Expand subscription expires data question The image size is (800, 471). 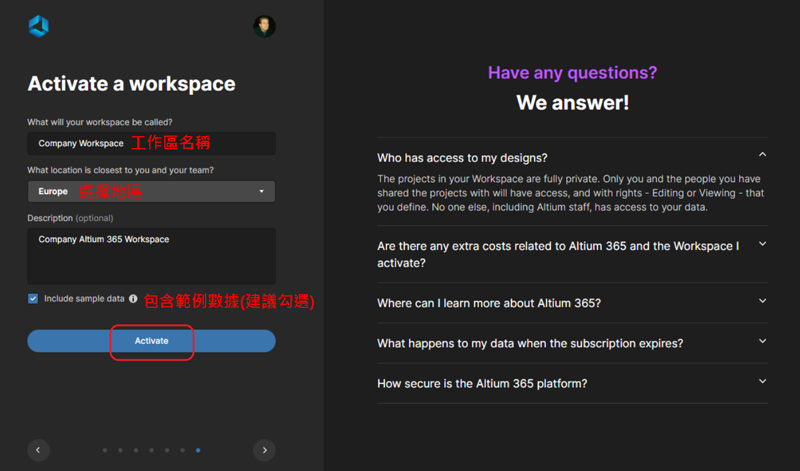click(530, 343)
